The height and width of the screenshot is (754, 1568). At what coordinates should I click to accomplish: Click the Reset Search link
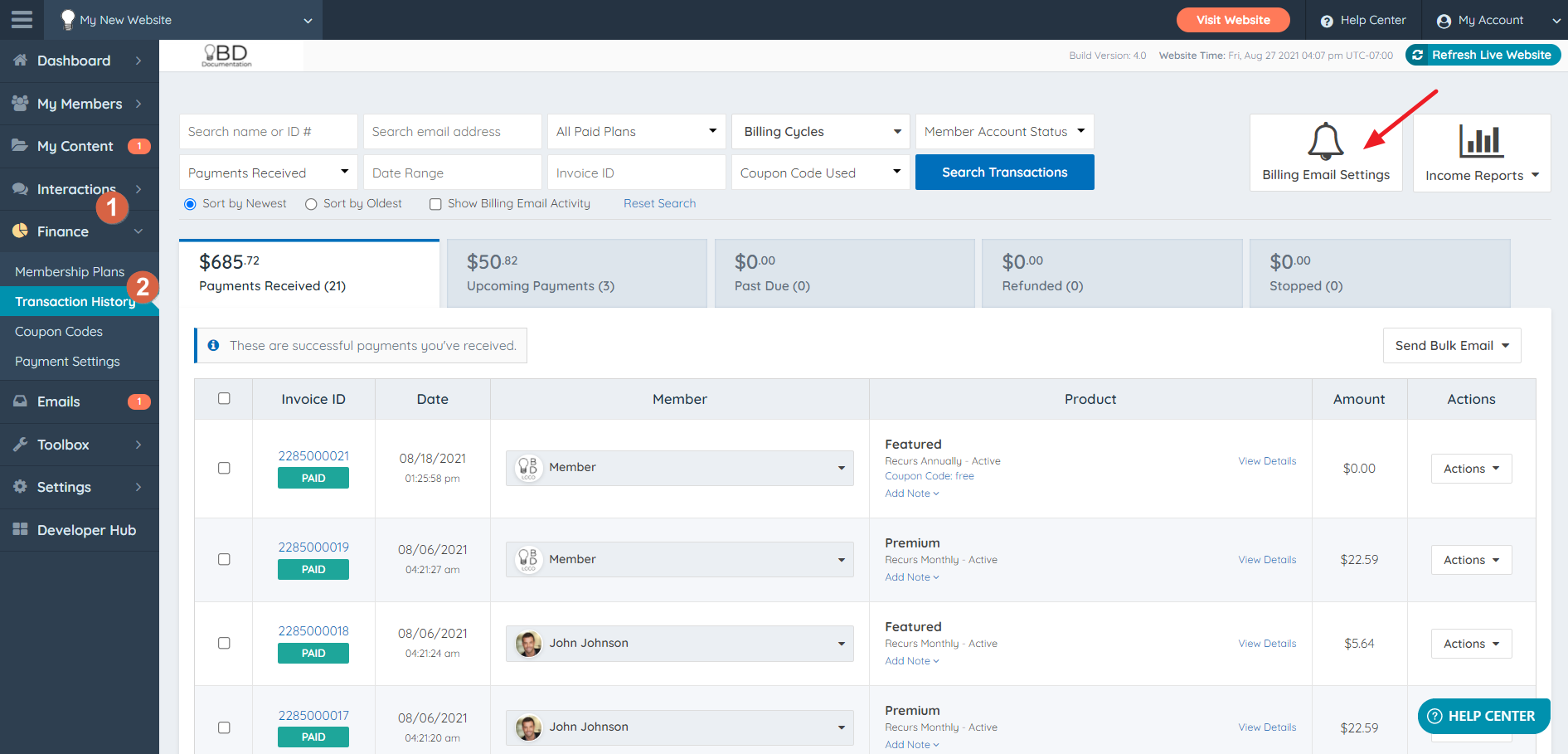click(x=659, y=204)
